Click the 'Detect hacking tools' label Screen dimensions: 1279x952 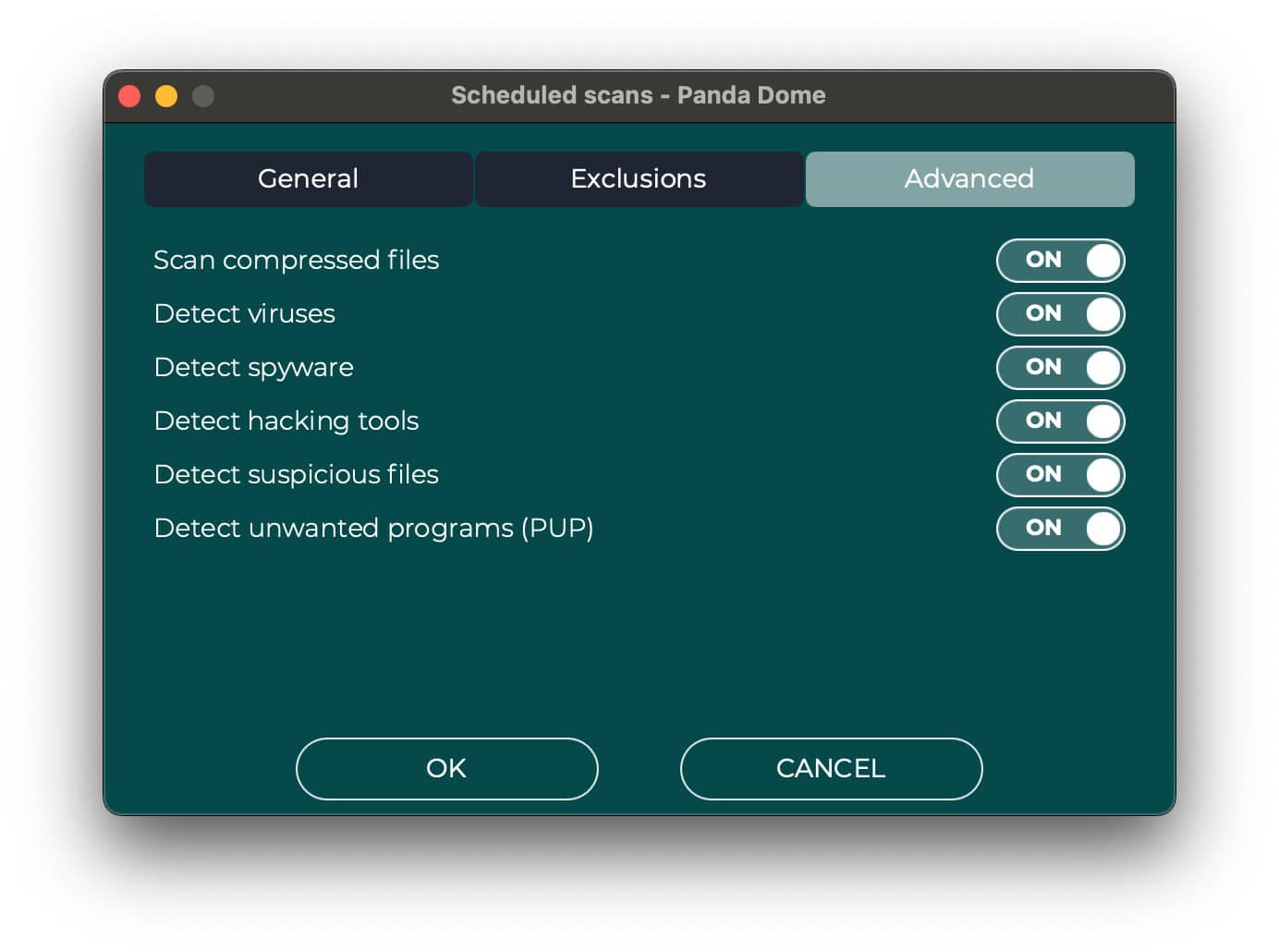[286, 421]
